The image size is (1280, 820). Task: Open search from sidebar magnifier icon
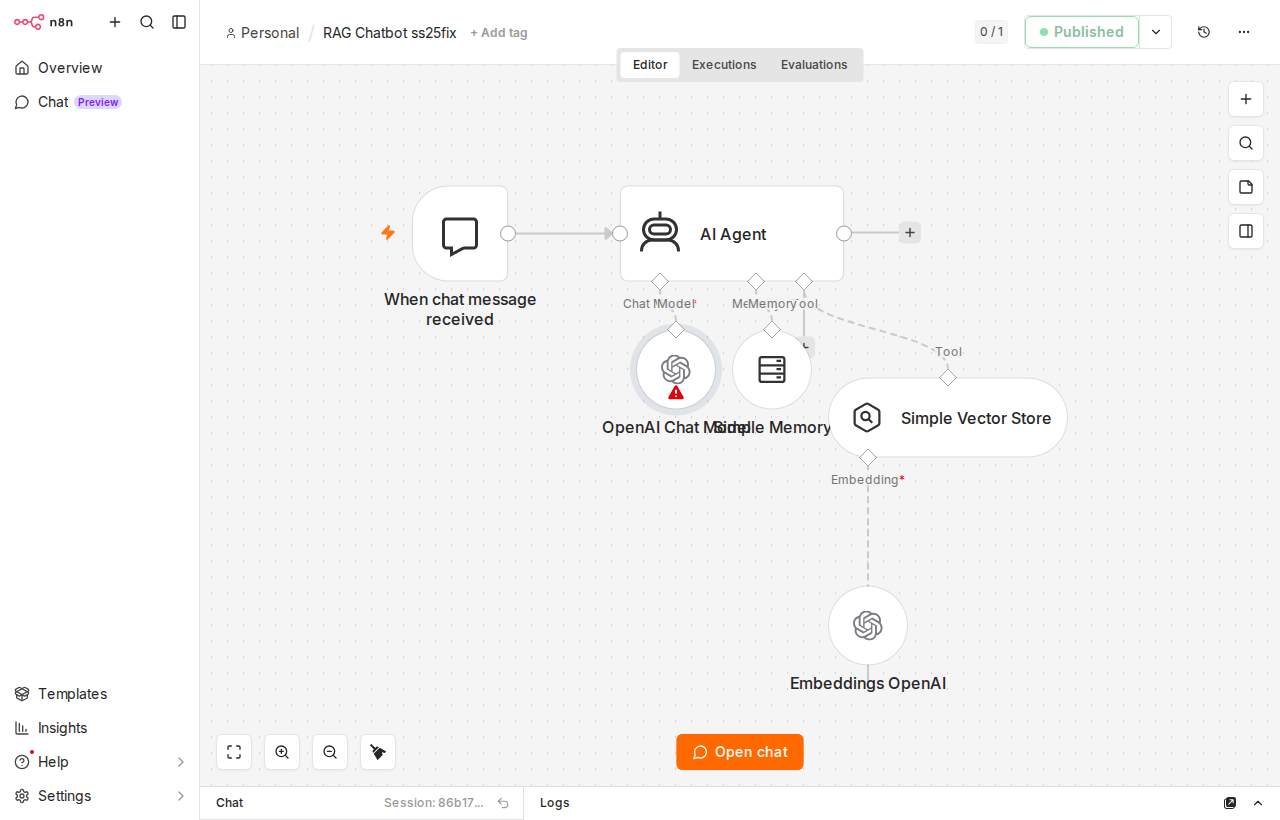147,22
